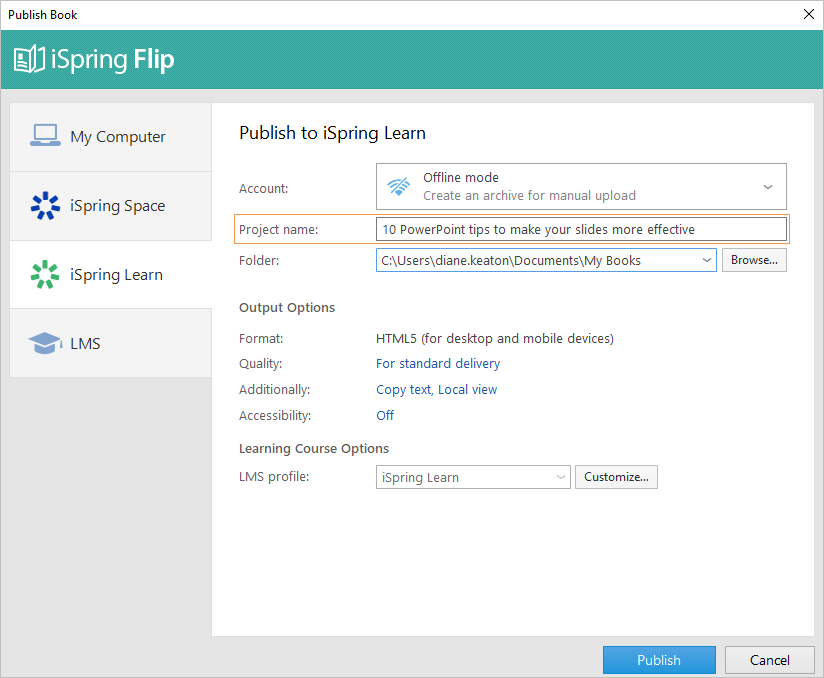Viewport: 824px width, 678px height.
Task: Click the Customize... button
Action: coord(616,477)
